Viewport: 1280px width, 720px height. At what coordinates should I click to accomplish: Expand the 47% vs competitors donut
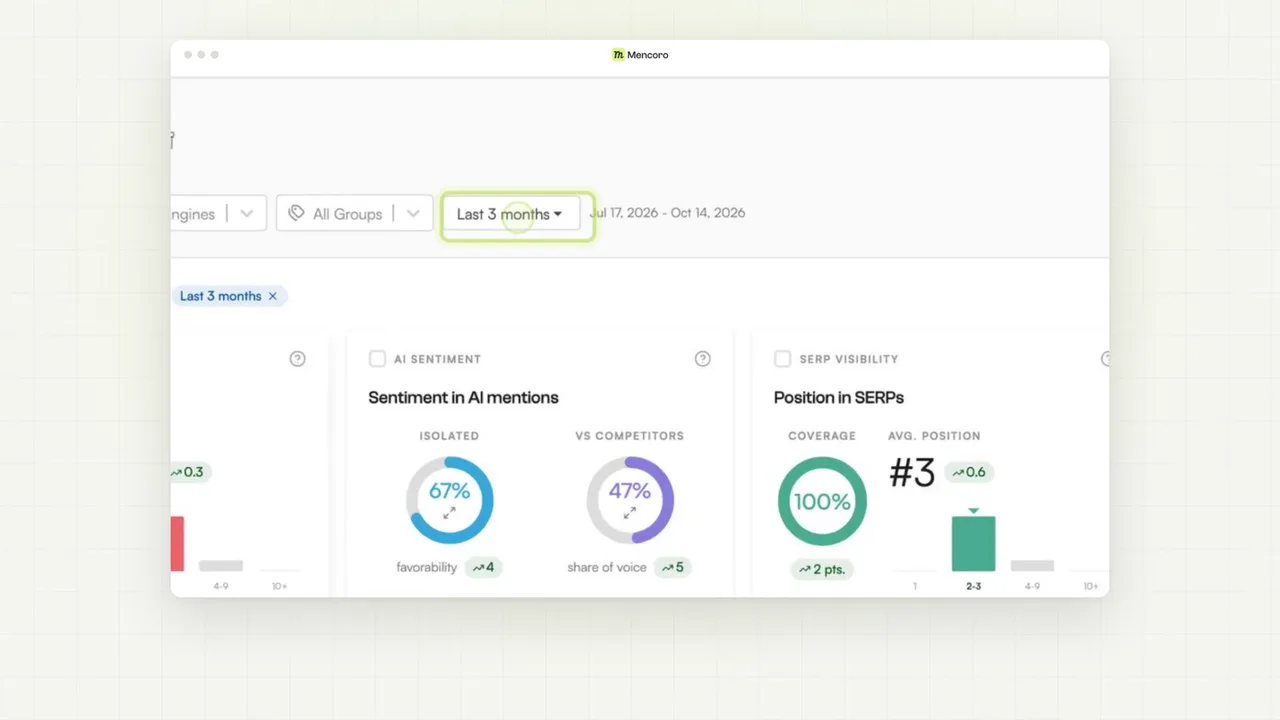629,512
